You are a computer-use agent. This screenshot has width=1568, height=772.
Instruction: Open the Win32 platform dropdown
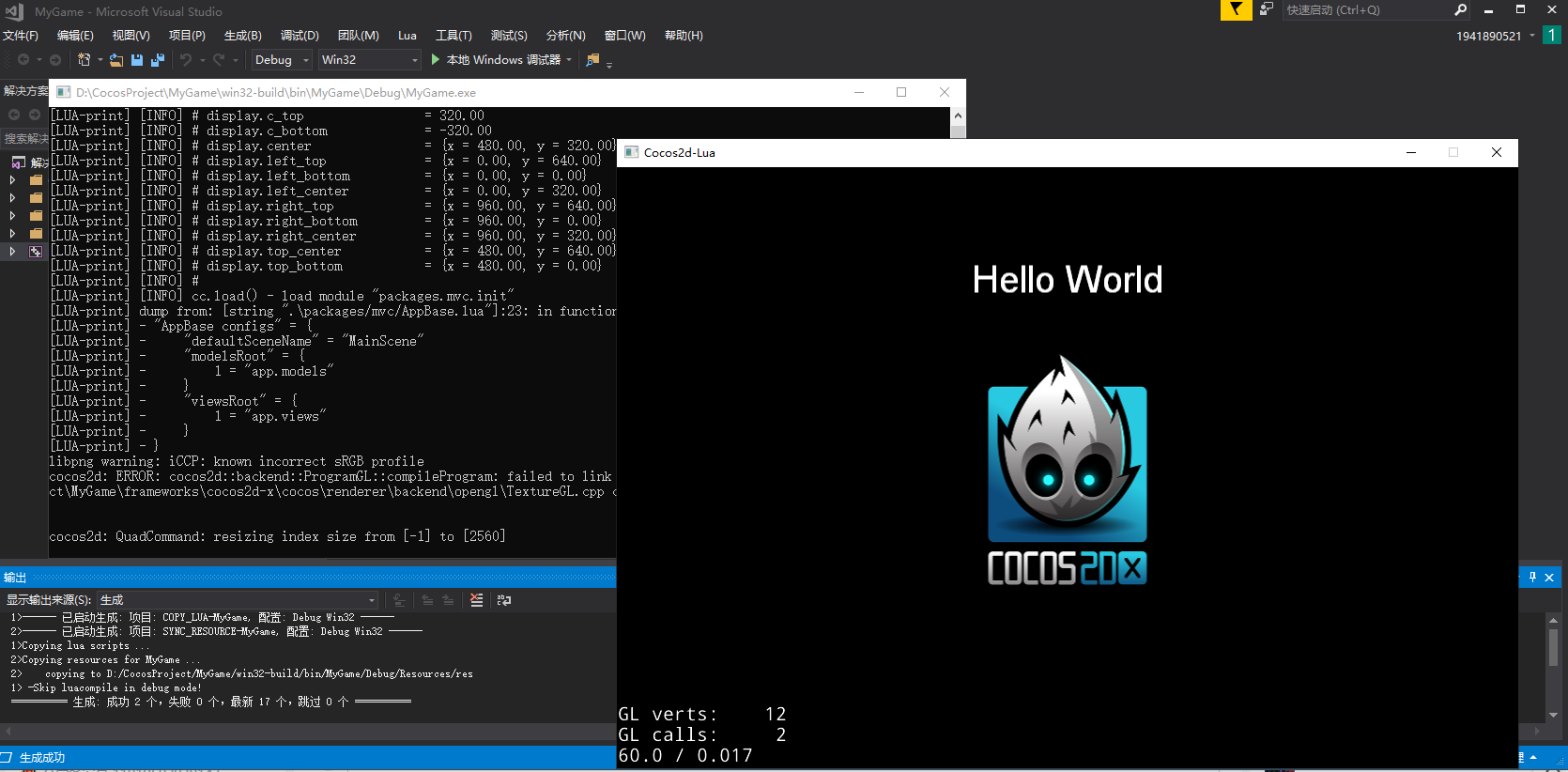click(369, 60)
